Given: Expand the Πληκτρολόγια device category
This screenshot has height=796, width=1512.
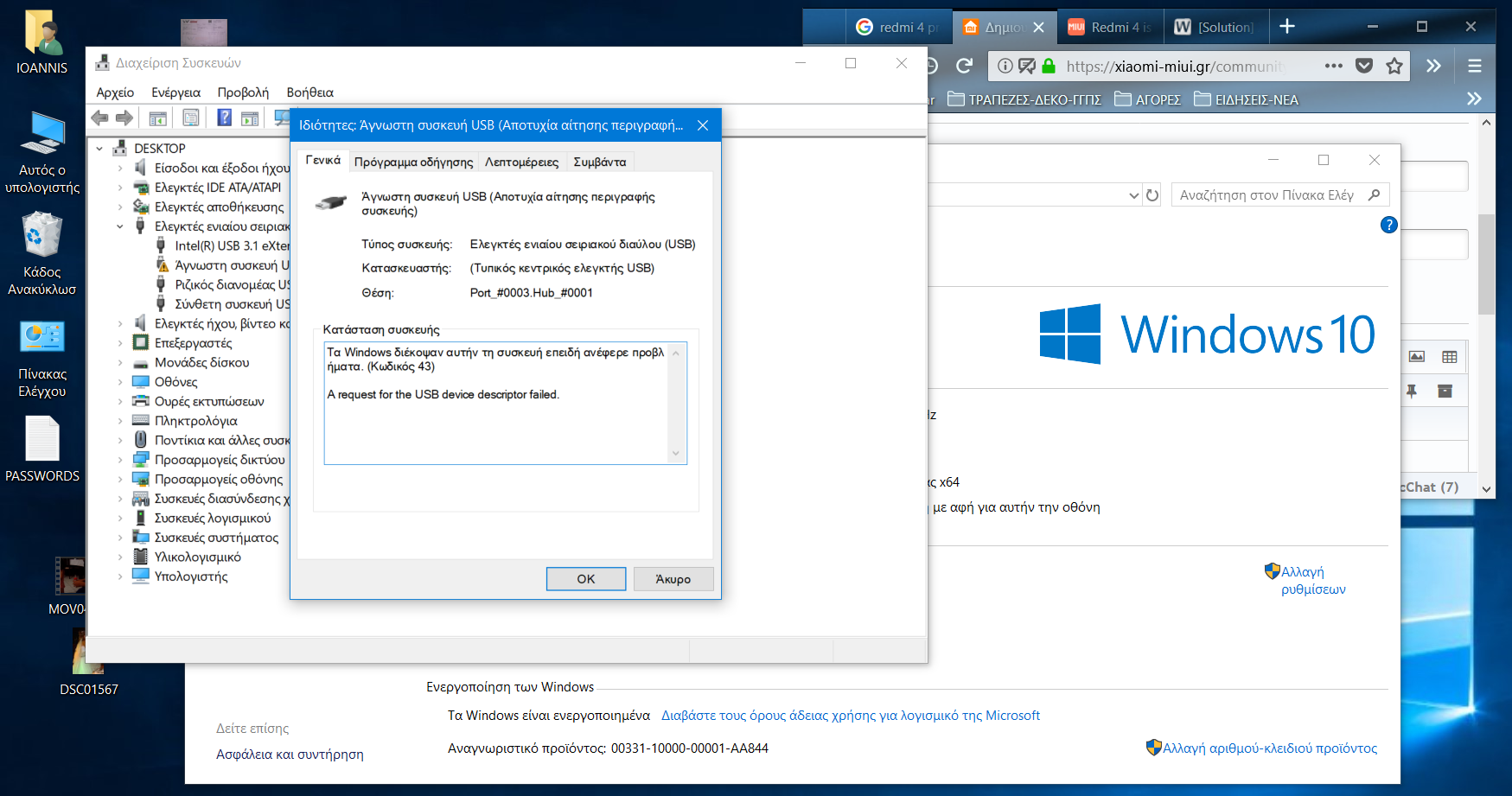Looking at the screenshot, I should (120, 421).
